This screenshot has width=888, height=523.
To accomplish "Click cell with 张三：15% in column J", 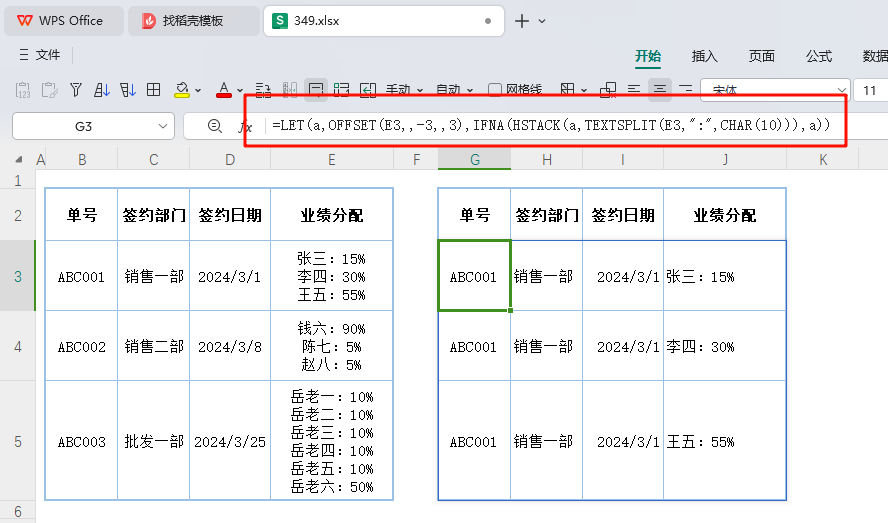I will [x=725, y=277].
